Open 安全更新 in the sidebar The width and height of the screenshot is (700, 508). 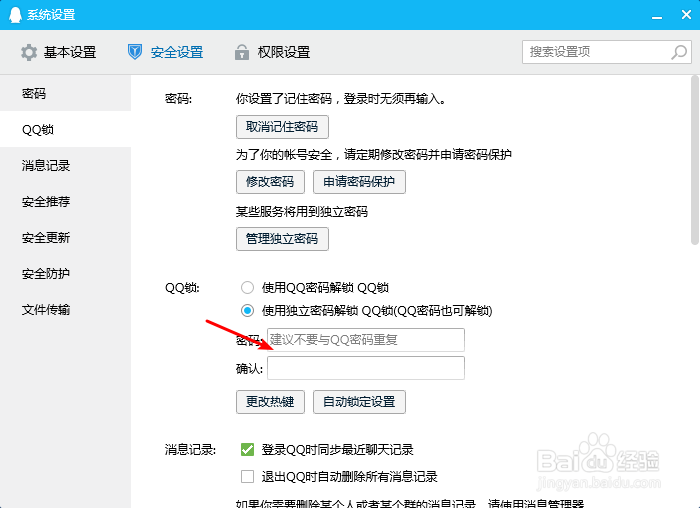click(65, 237)
